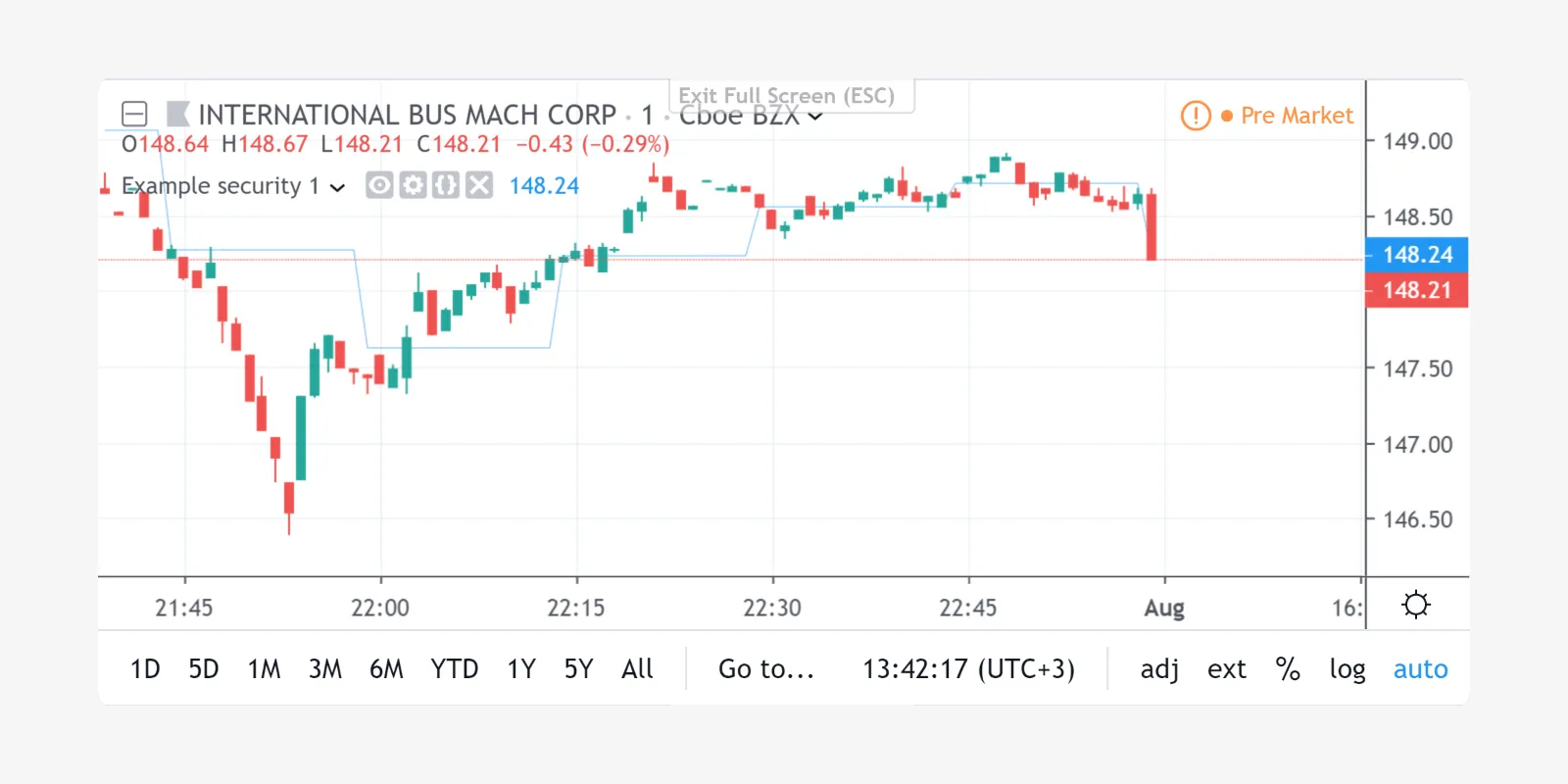The width and height of the screenshot is (1568, 784).
Task: Open indicator source code braces icon
Action: (446, 185)
